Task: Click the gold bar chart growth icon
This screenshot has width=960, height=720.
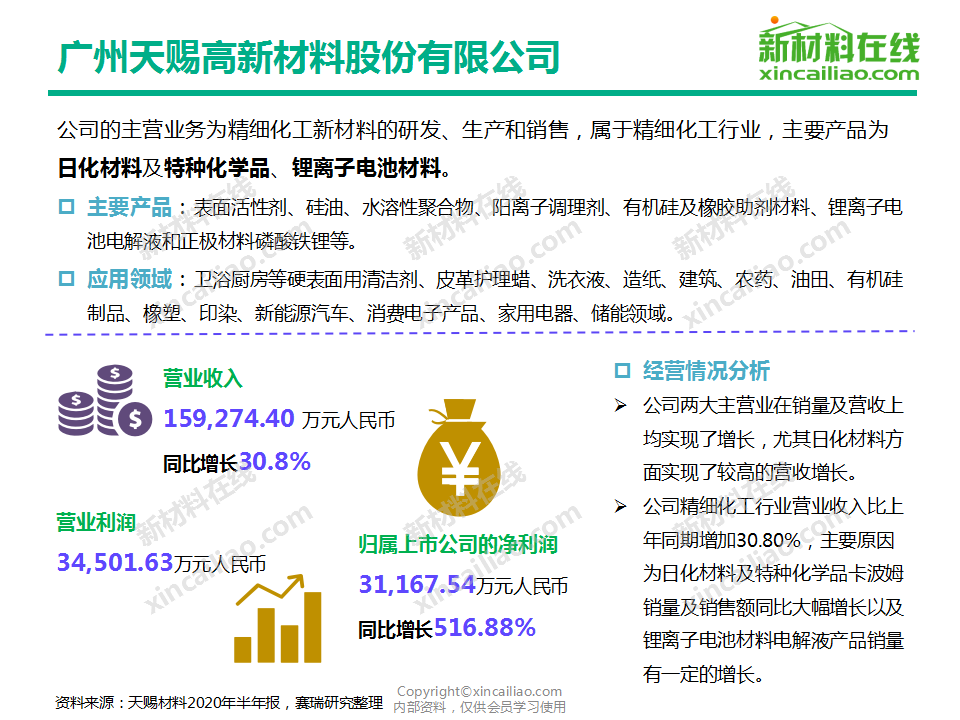Action: click(278, 618)
